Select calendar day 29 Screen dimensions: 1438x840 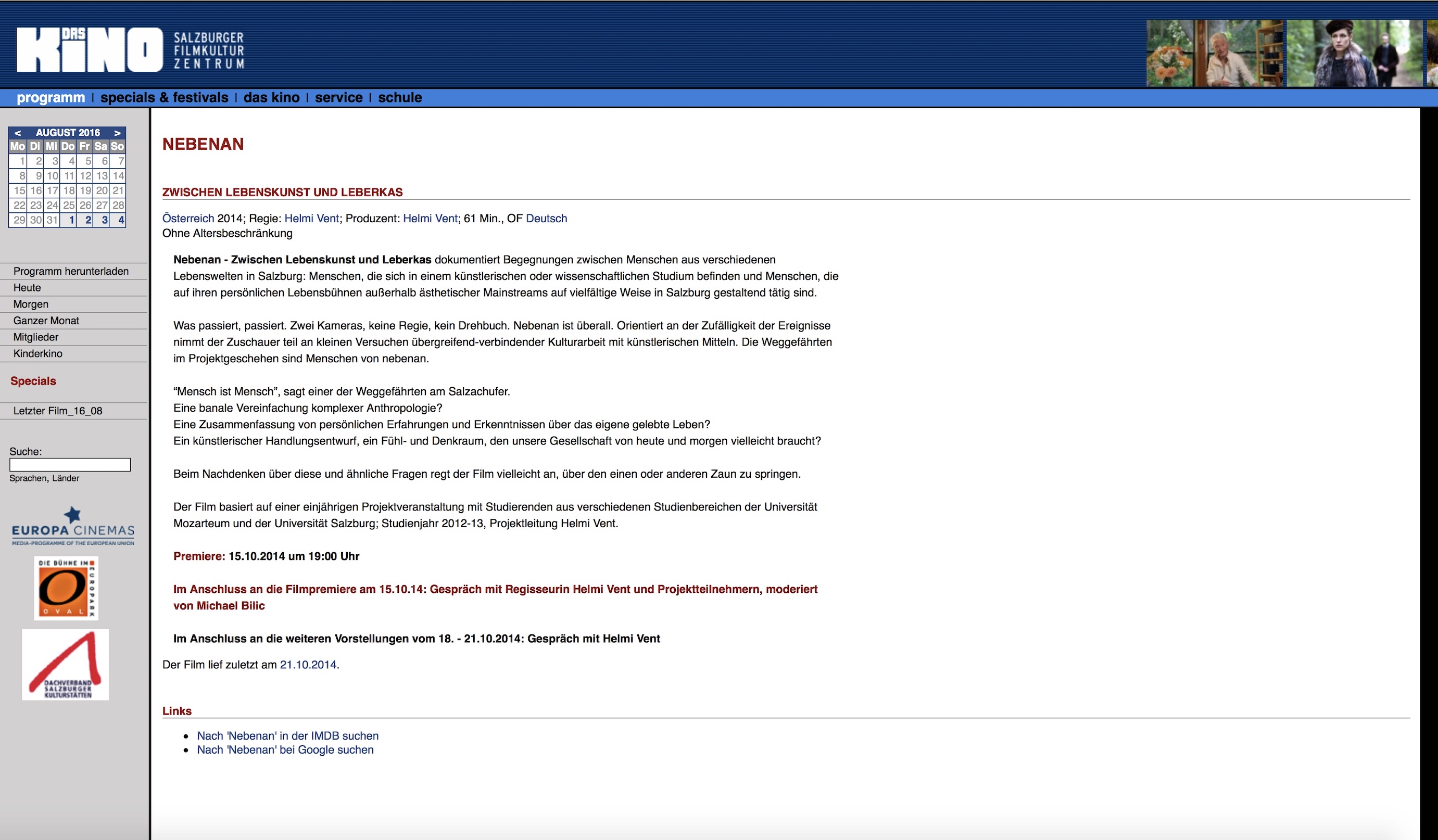19,220
